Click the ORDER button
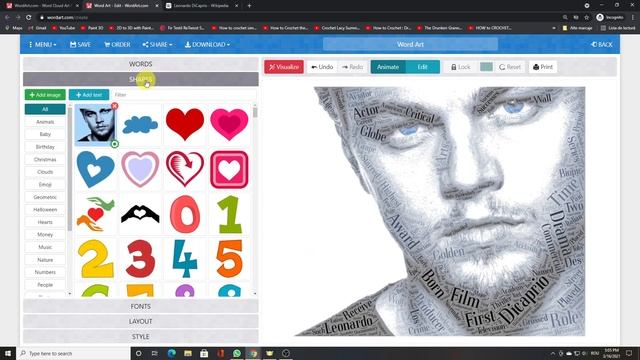The width and height of the screenshot is (640, 360). [118, 44]
